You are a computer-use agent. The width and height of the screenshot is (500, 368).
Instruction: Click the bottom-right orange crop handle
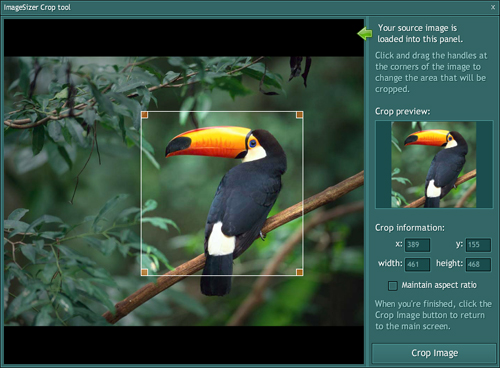pos(299,272)
